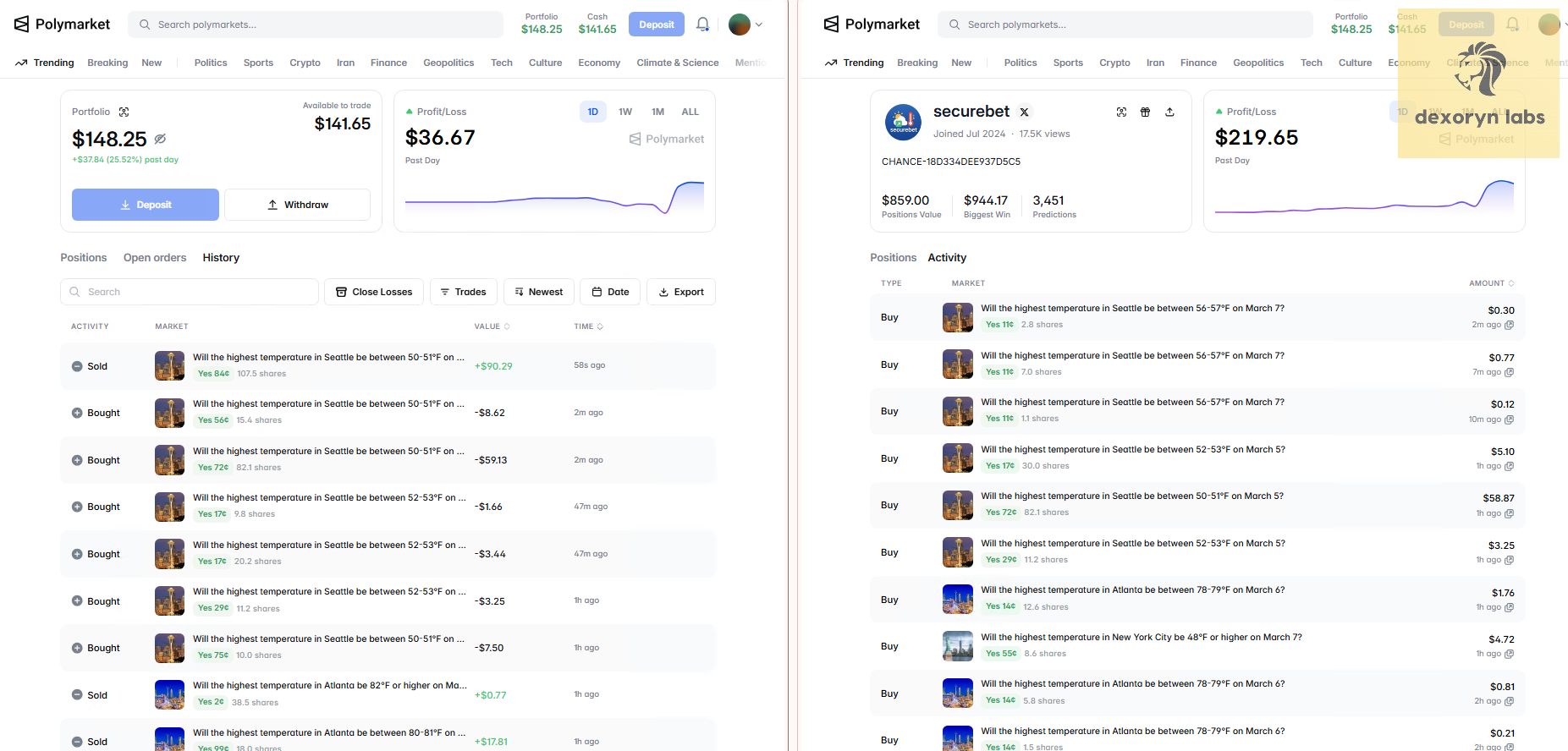
Task: Select the Activity tab on securebet's profile
Action: click(947, 258)
